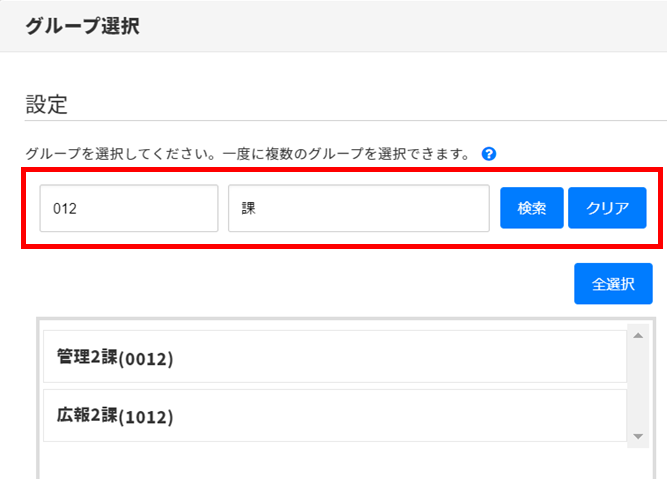The height and width of the screenshot is (479, 667).
Task: Click the blue help question mark icon
Action: (x=489, y=154)
